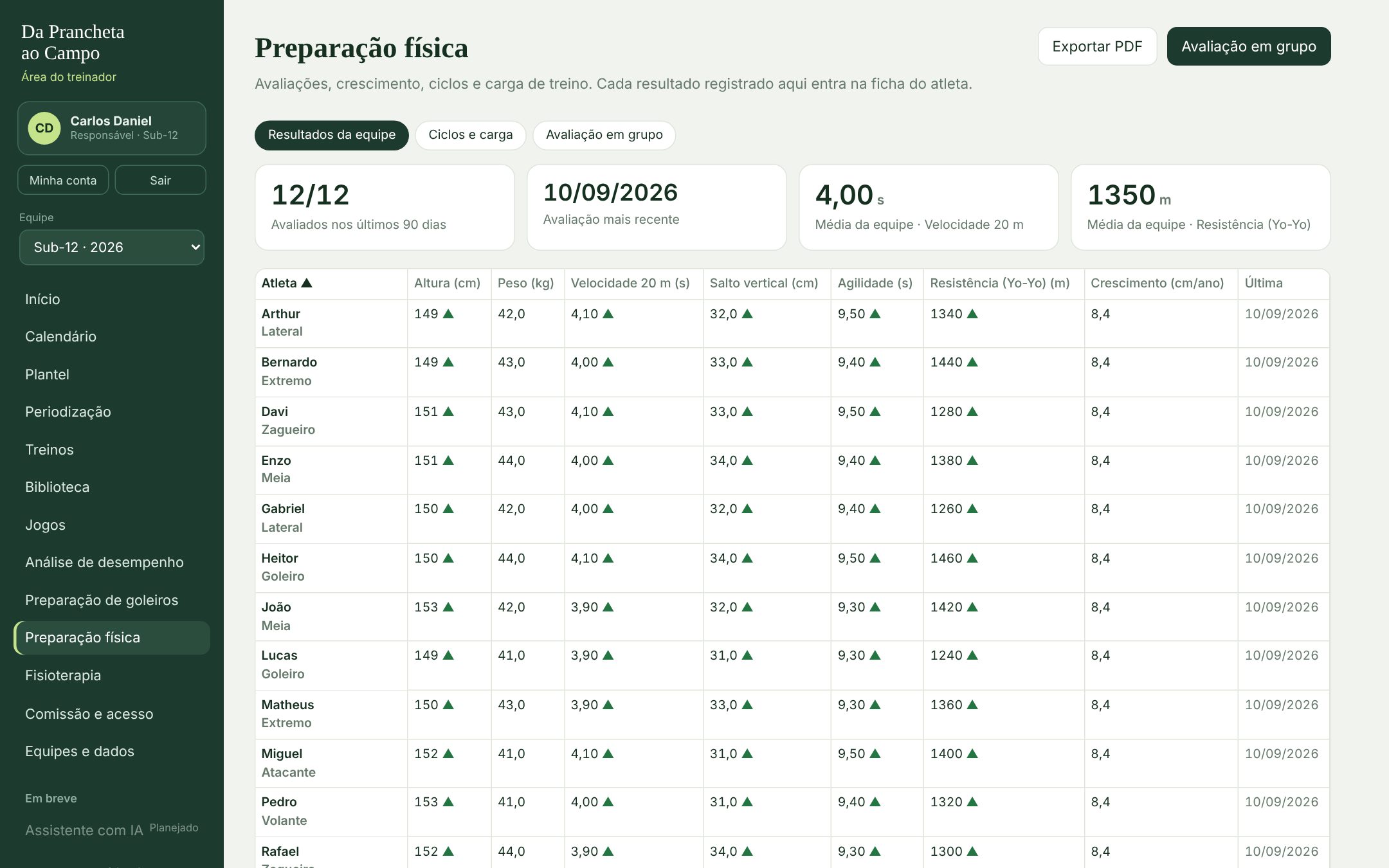This screenshot has width=1389, height=868.
Task: Click the arrow beside Bernardo's agilidade 9,40
Action: click(x=875, y=362)
